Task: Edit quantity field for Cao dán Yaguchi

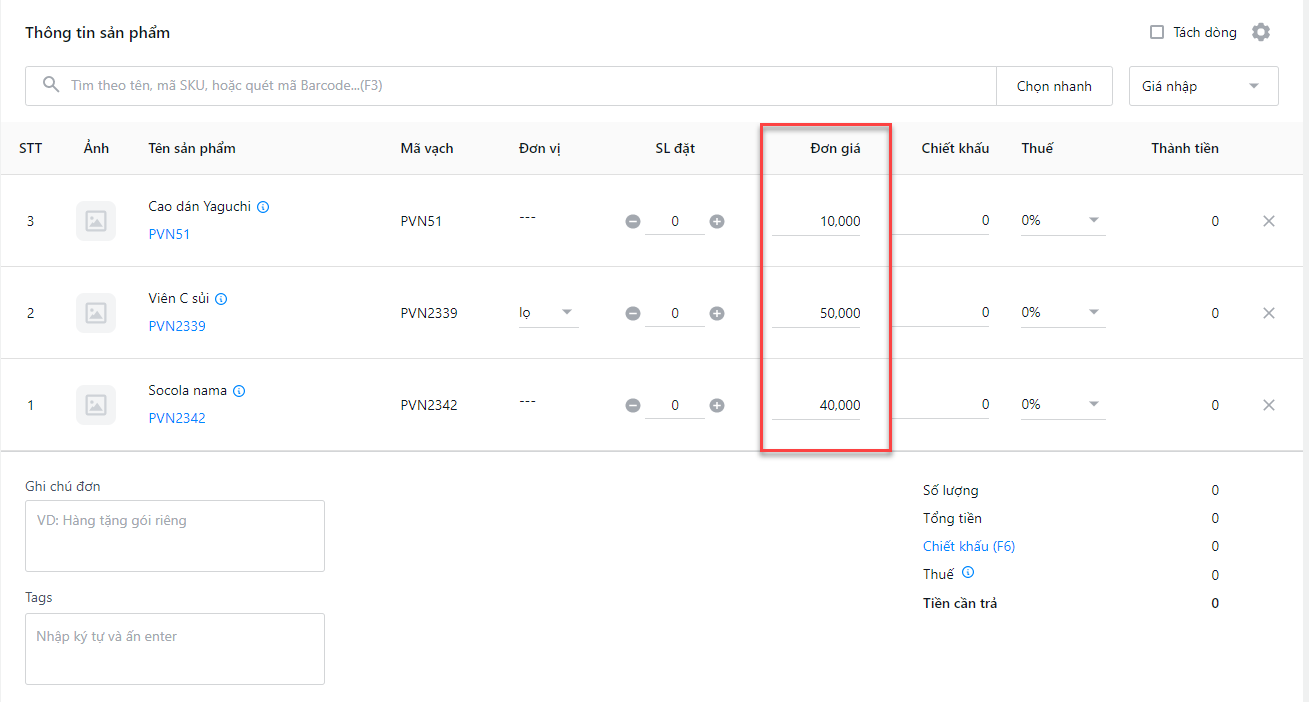Action: tap(675, 221)
